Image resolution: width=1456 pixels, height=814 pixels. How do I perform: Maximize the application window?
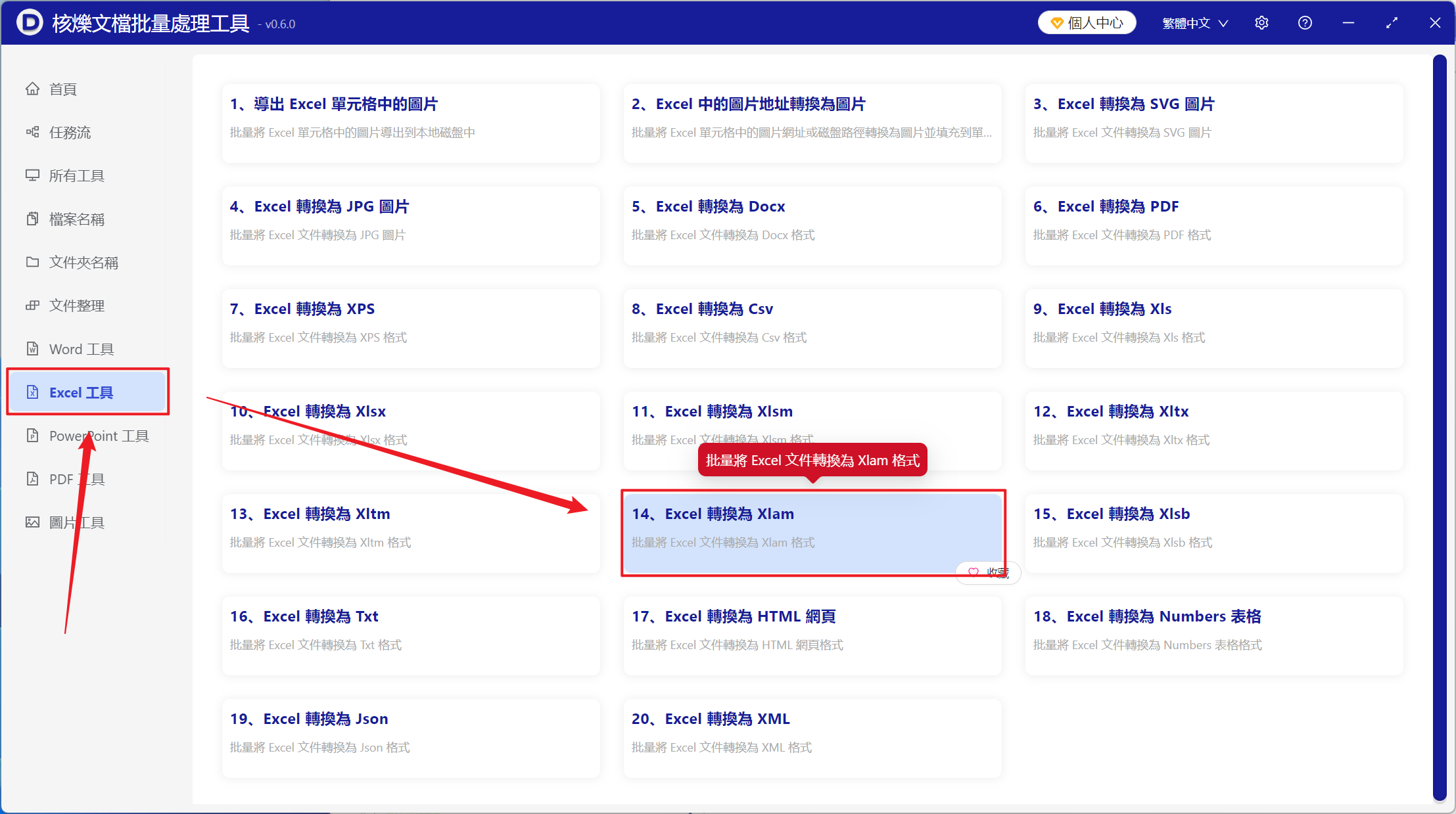click(x=1392, y=23)
